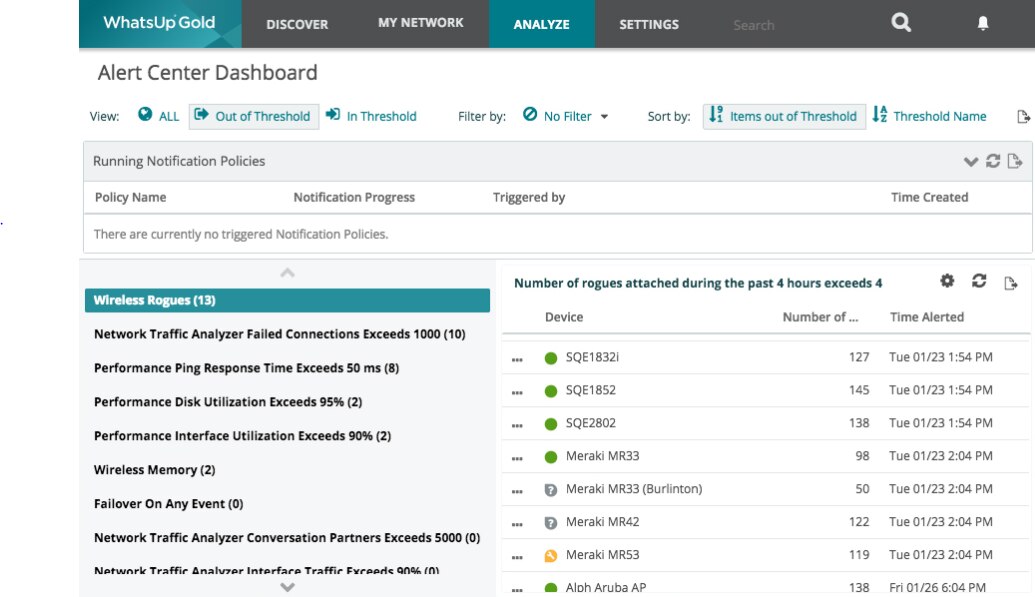This screenshot has height=597, width=1035.
Task: Open the Meraki MR42 device link
Action: point(602,522)
